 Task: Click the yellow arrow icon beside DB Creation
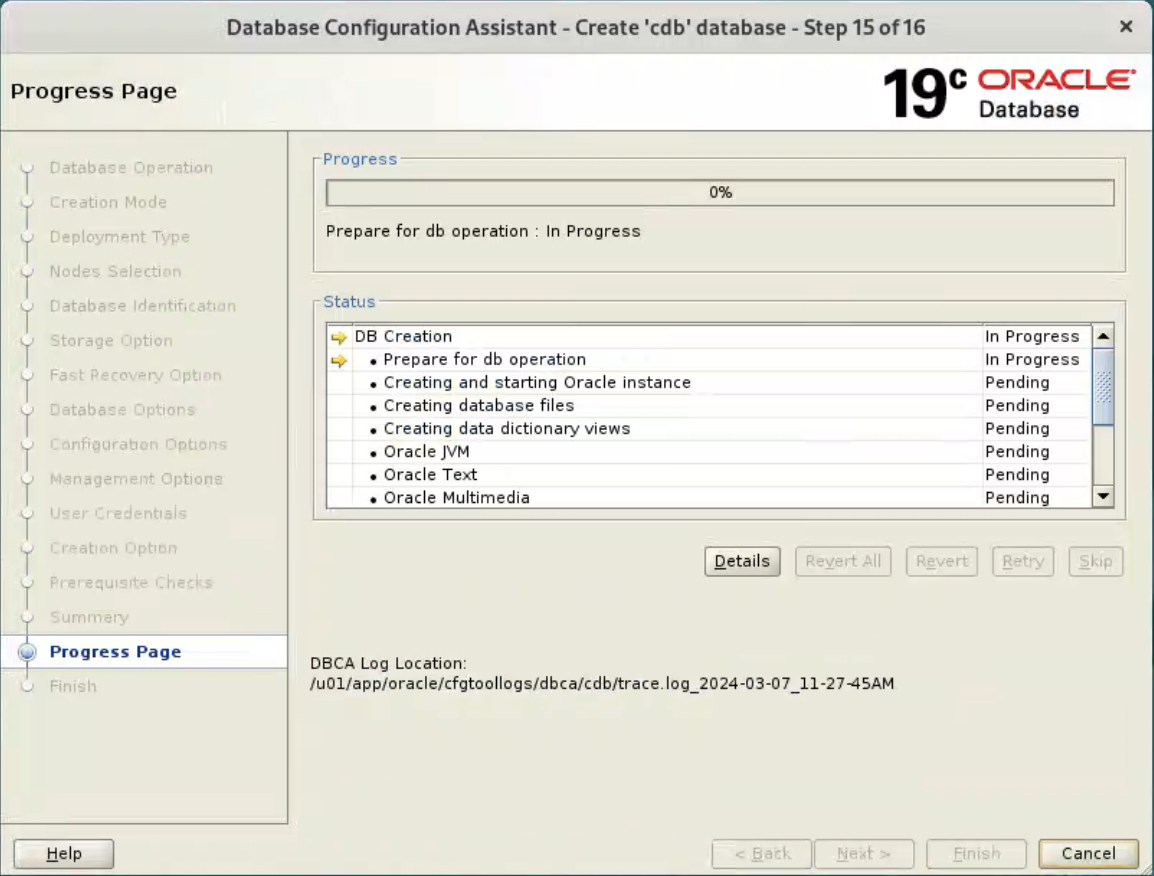point(339,337)
